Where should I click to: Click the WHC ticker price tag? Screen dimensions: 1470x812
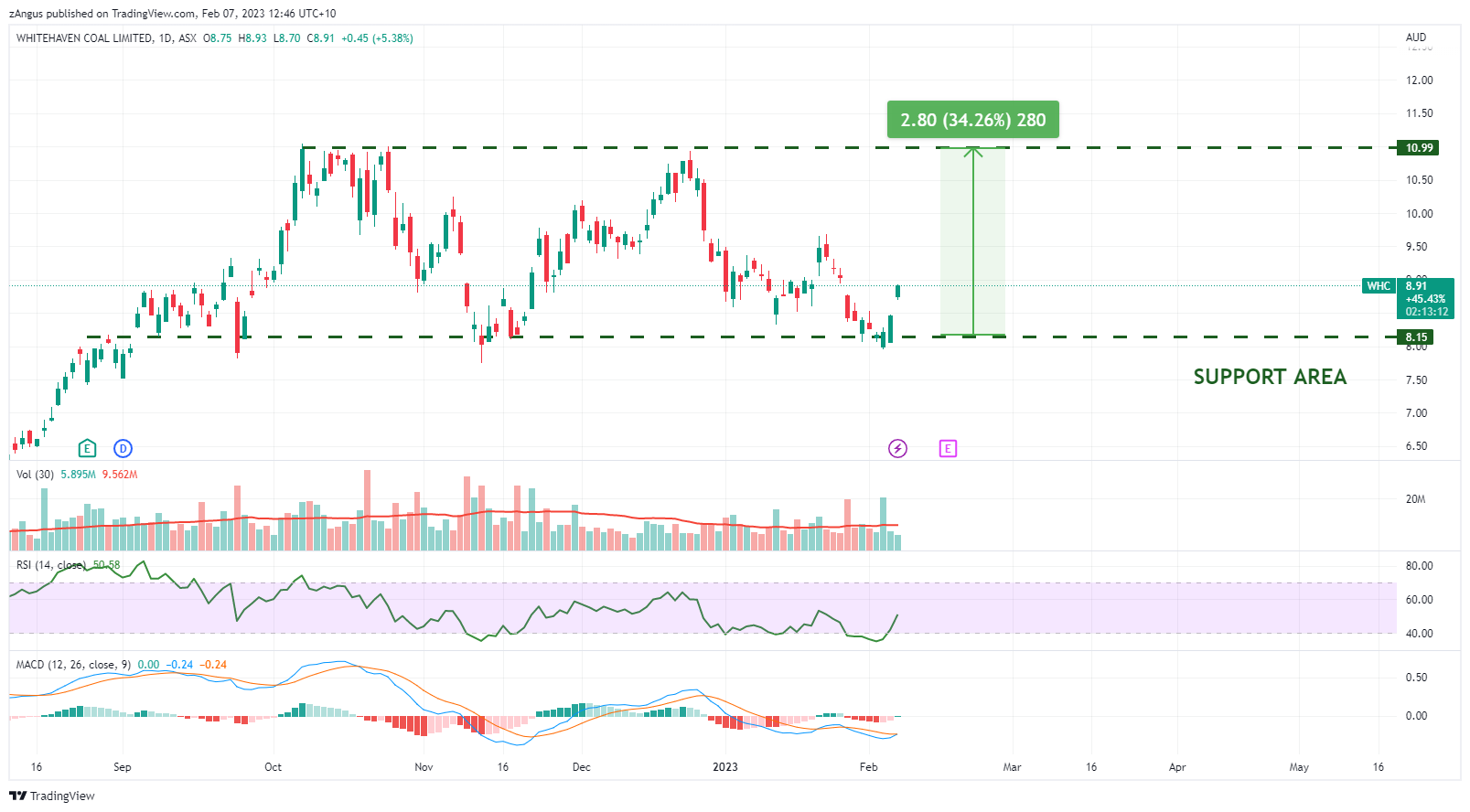point(1379,286)
